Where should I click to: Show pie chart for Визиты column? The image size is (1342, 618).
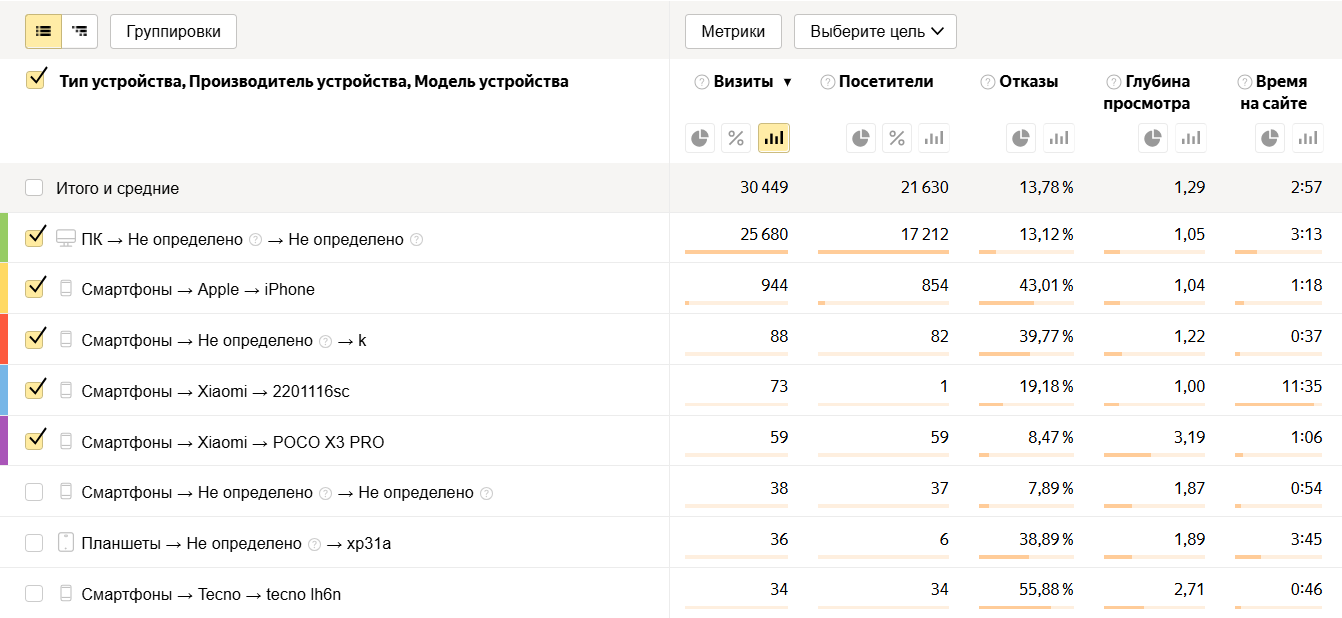point(700,138)
